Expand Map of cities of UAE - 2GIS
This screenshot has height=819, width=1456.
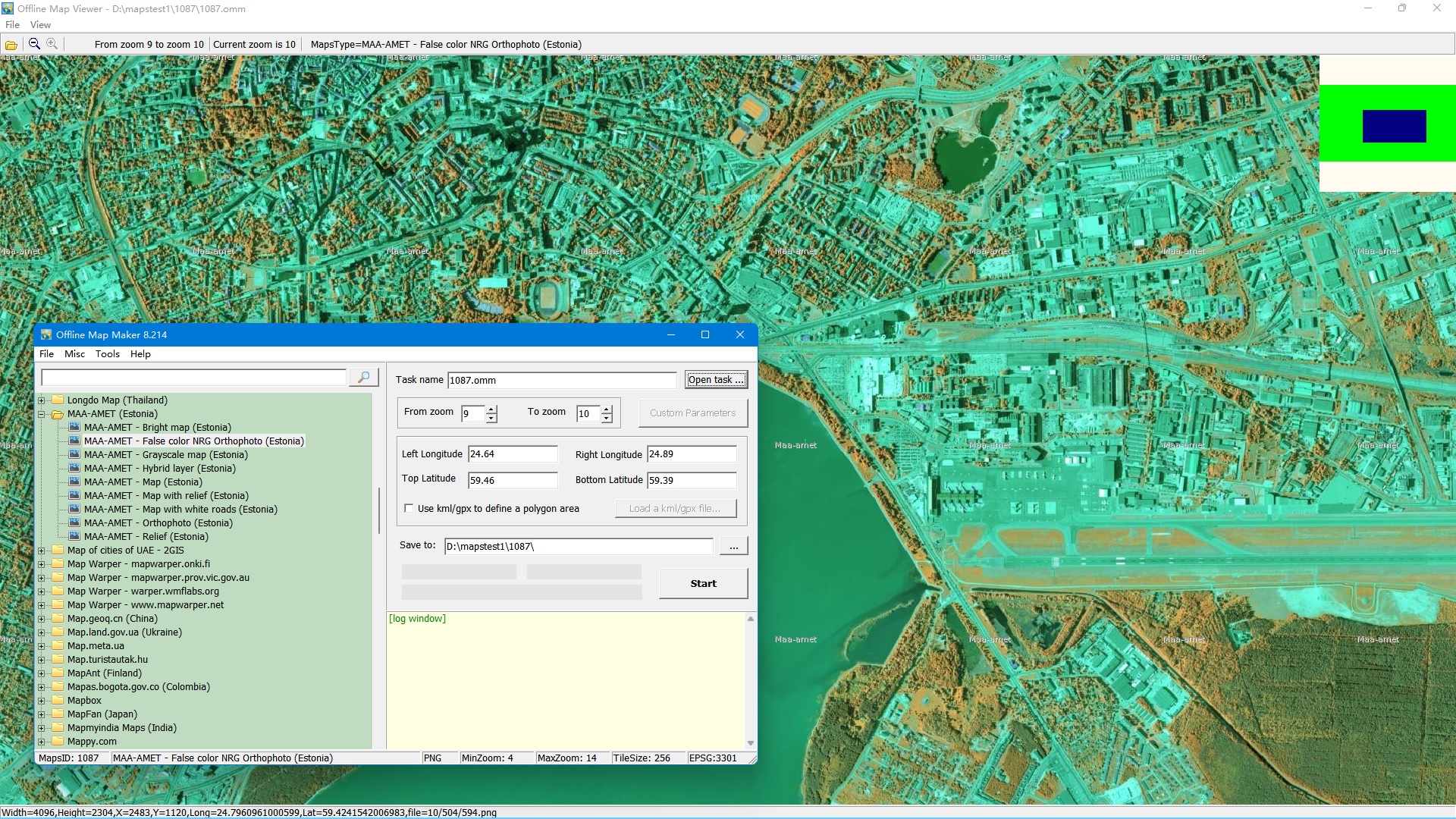click(x=42, y=551)
